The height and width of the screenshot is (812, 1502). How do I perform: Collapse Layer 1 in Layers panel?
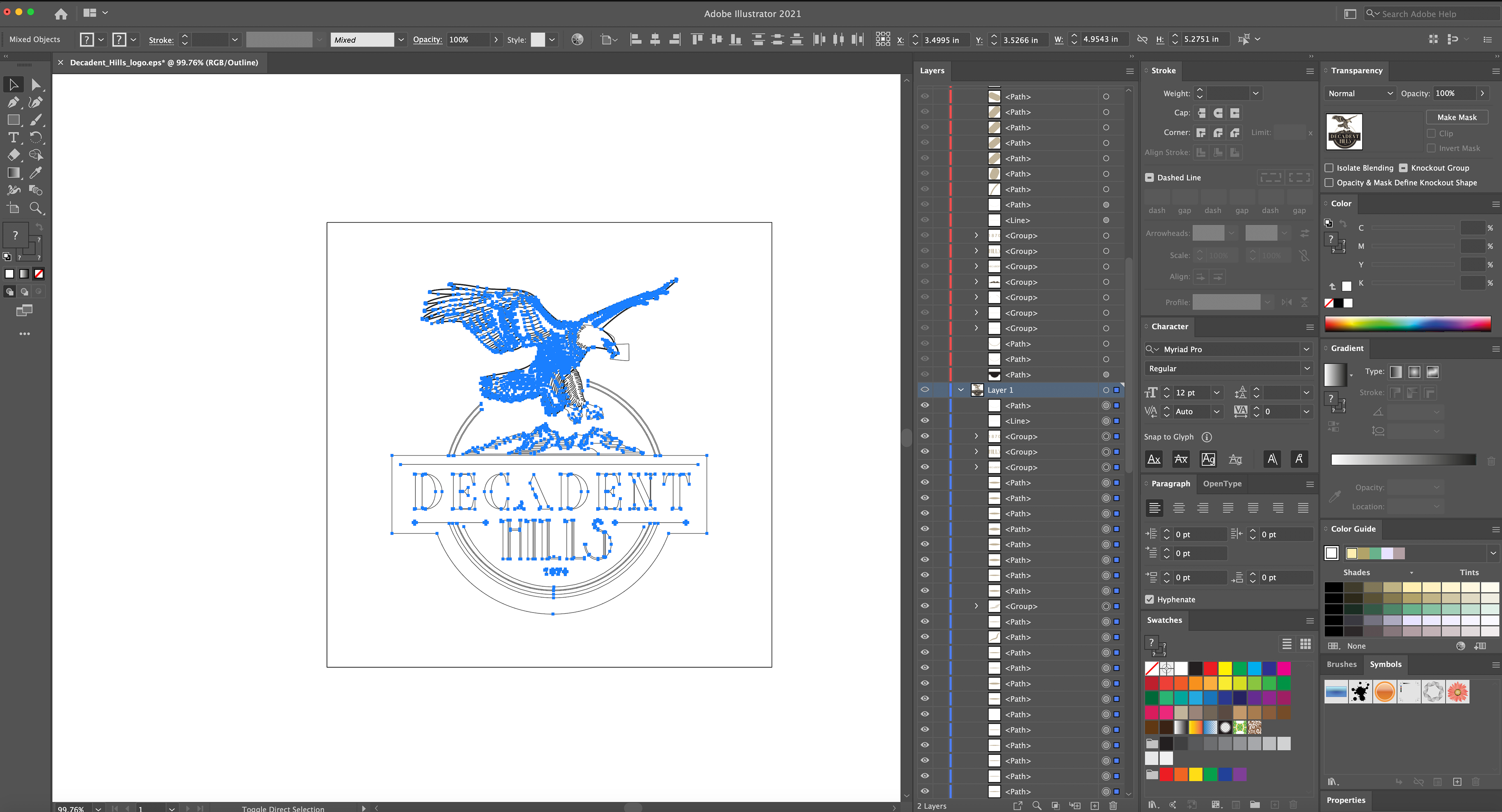point(960,390)
